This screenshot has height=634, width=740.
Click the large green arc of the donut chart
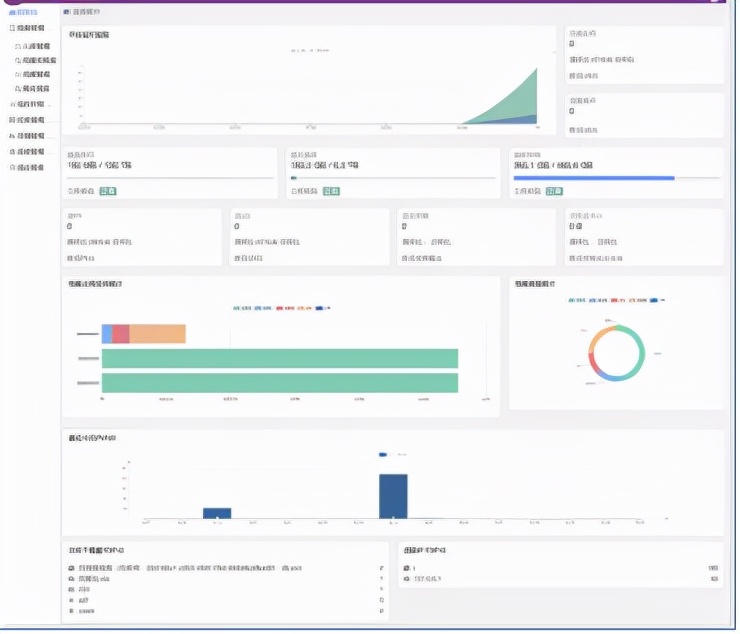641,352
